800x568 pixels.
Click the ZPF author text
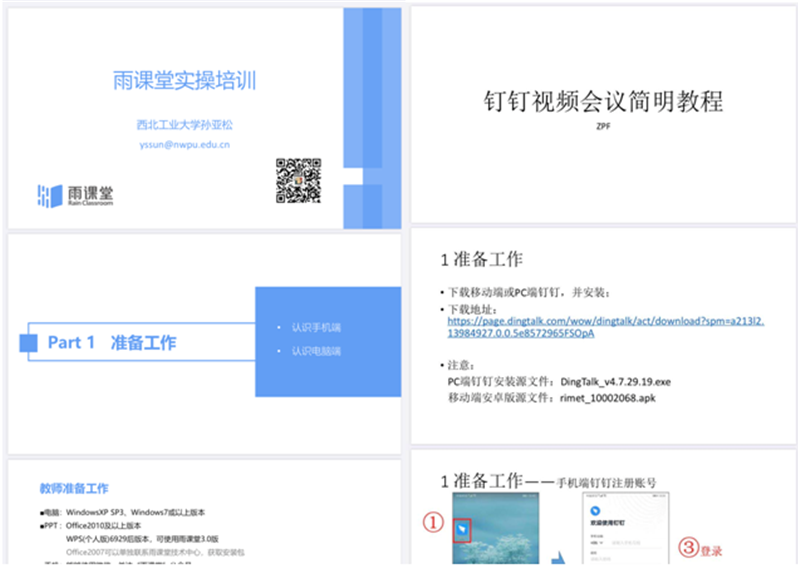point(603,126)
